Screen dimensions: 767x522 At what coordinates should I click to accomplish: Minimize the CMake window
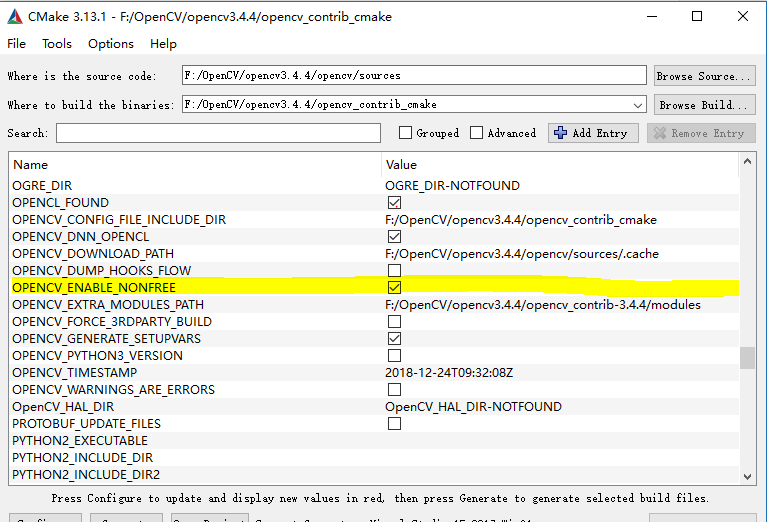[x=652, y=17]
